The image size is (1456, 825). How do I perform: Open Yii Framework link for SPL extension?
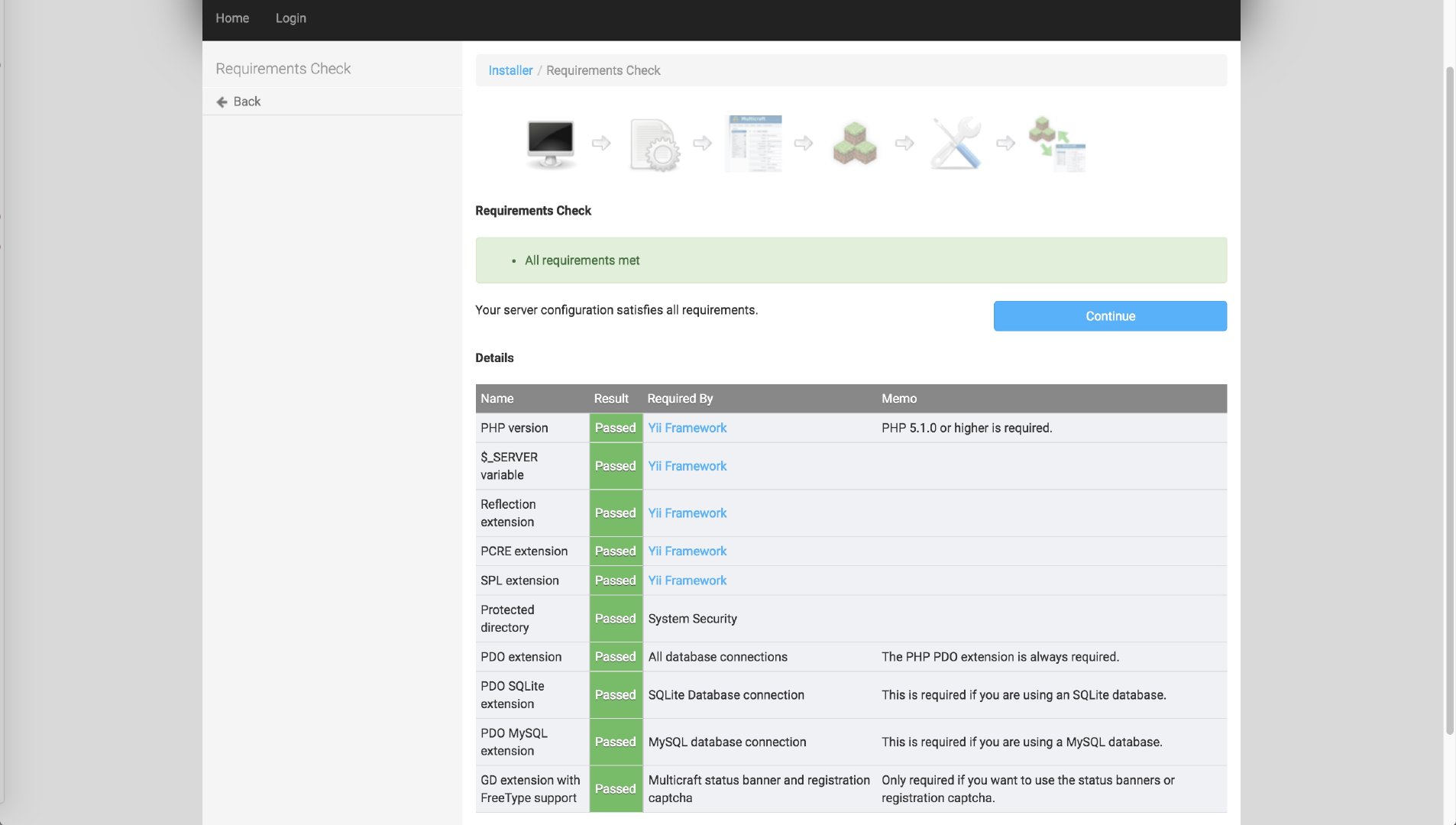click(x=687, y=581)
